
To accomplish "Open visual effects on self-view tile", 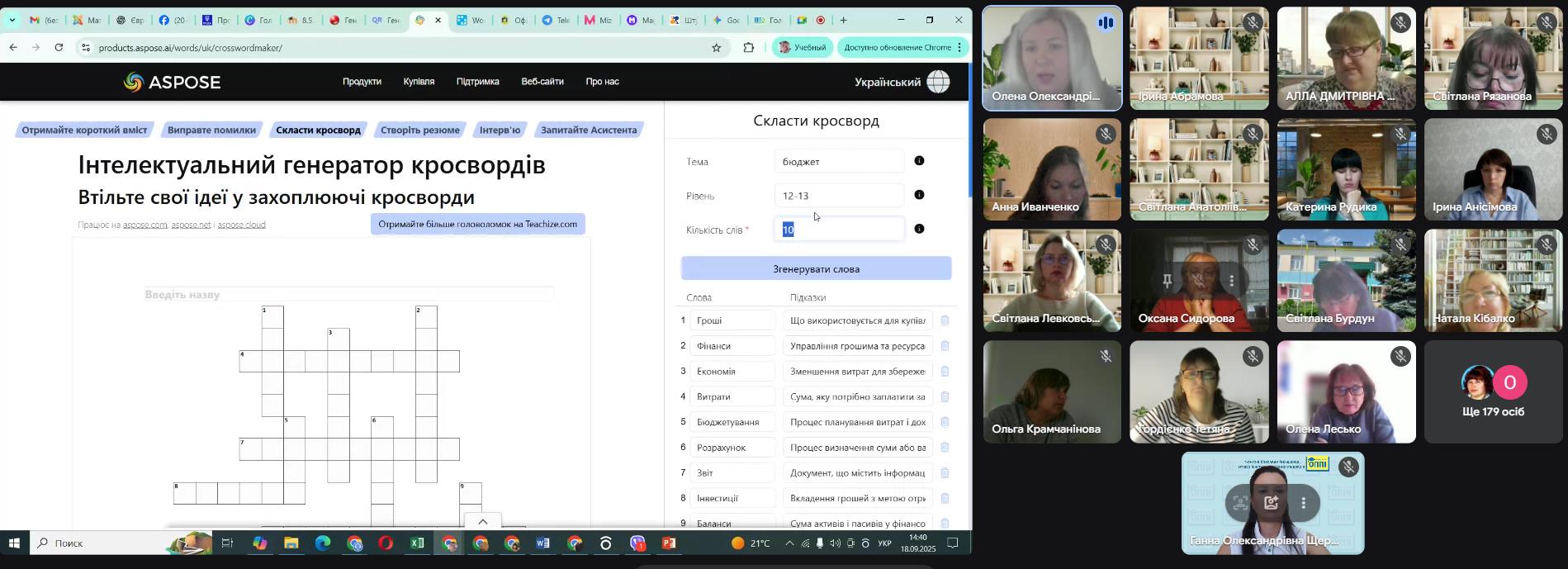I will pos(1271,502).
